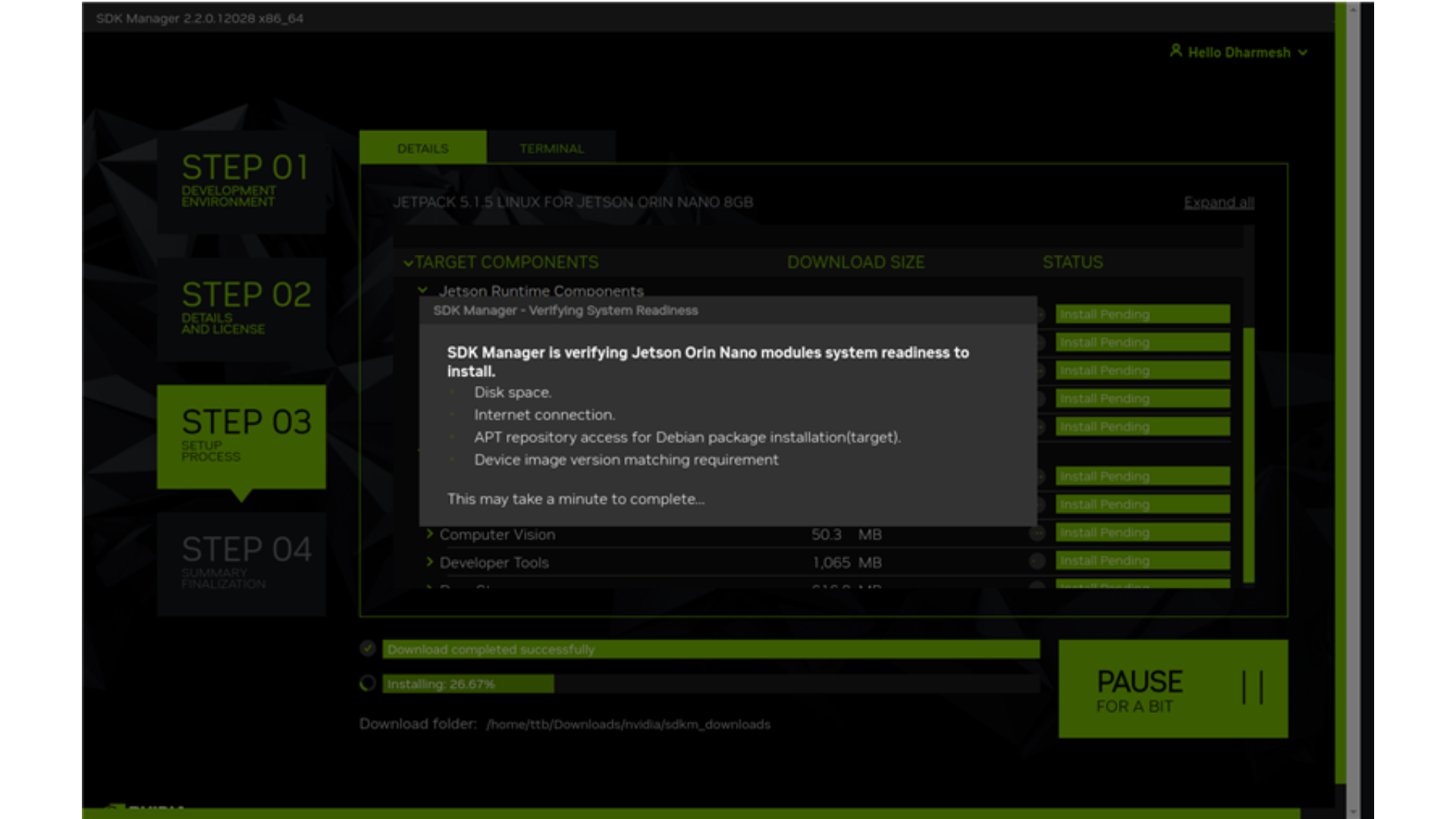Image resolution: width=1456 pixels, height=819 pixels.
Task: Click the installing 26.67% progress bar
Action: [468, 684]
